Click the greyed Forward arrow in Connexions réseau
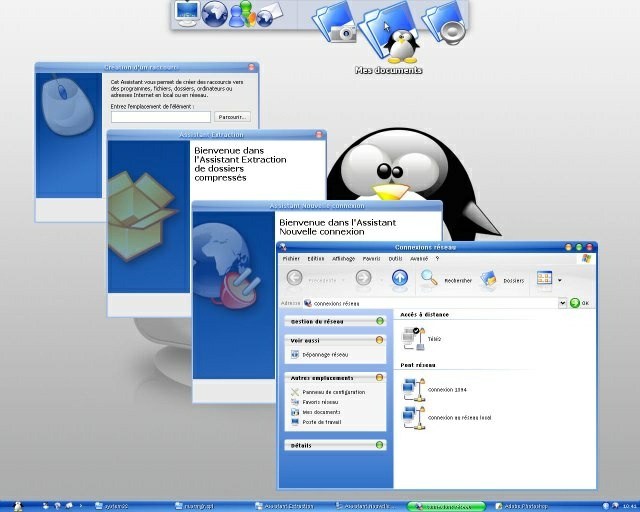Viewport: 640px width, 512px height. click(x=363, y=278)
